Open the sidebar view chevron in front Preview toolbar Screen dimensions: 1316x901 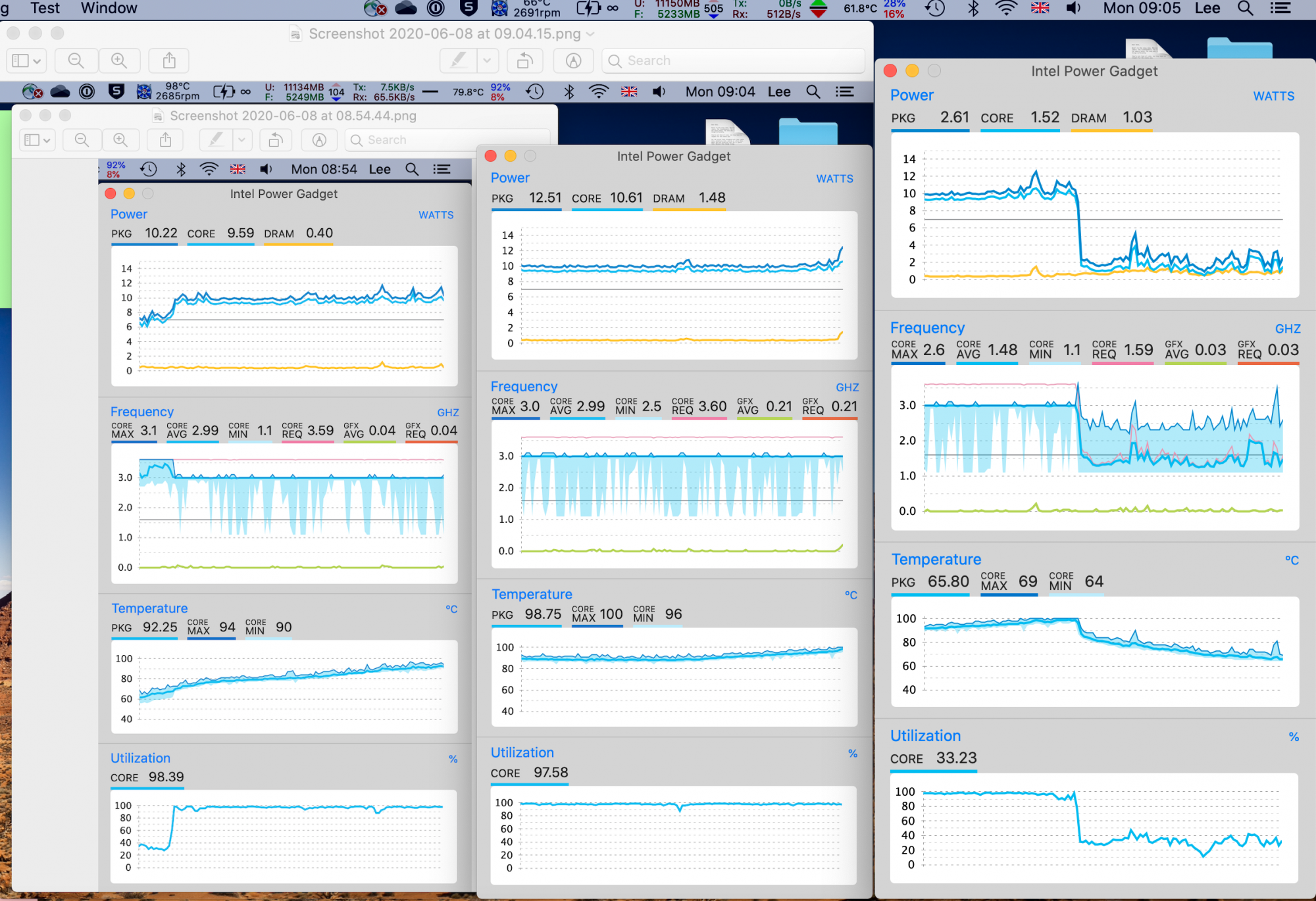(x=38, y=61)
